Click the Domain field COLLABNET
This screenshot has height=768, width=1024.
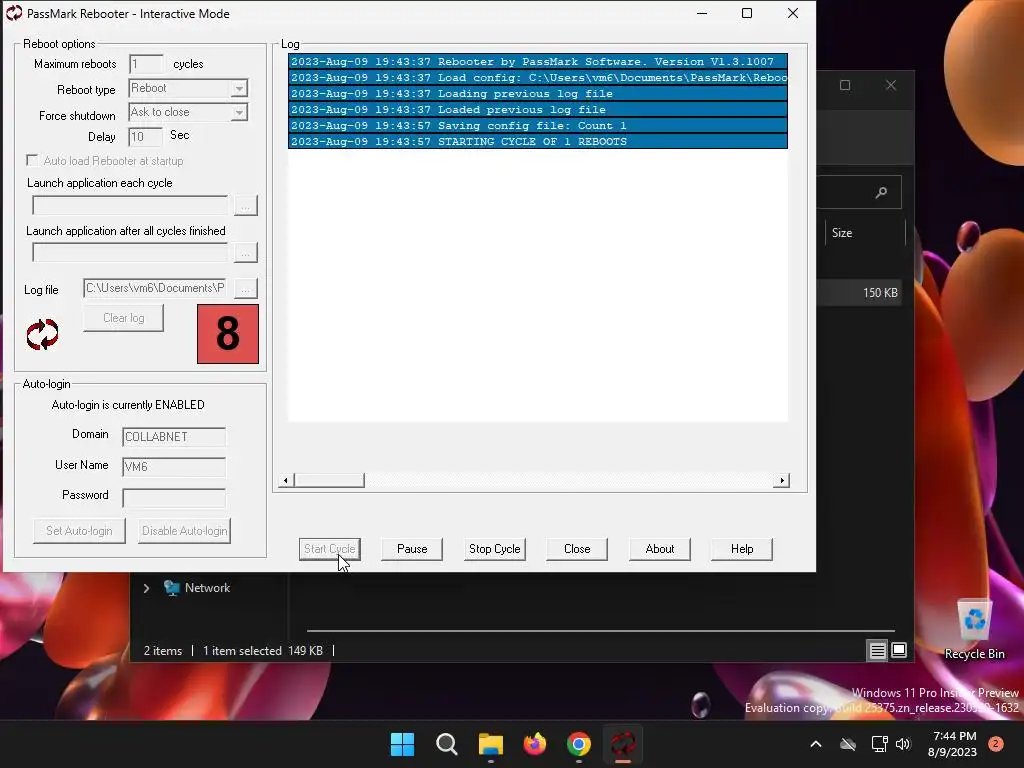tap(174, 437)
